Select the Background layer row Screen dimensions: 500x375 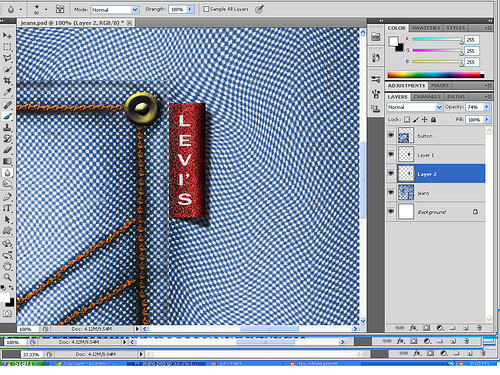[435, 212]
